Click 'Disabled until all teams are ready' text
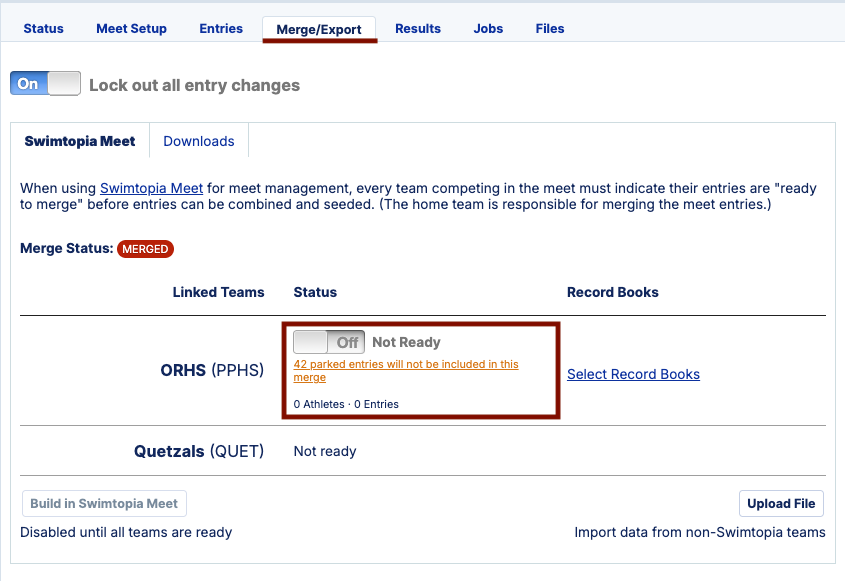This screenshot has width=845, height=581. (126, 532)
